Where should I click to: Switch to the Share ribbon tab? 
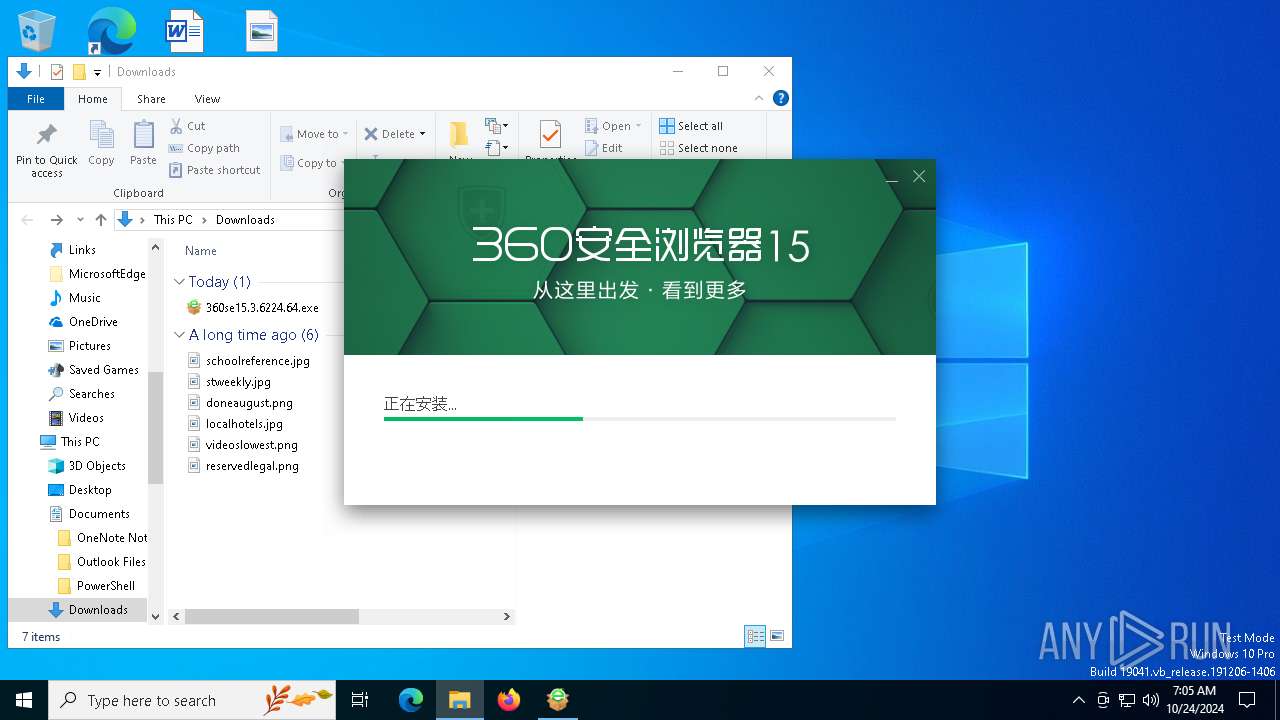point(151,99)
